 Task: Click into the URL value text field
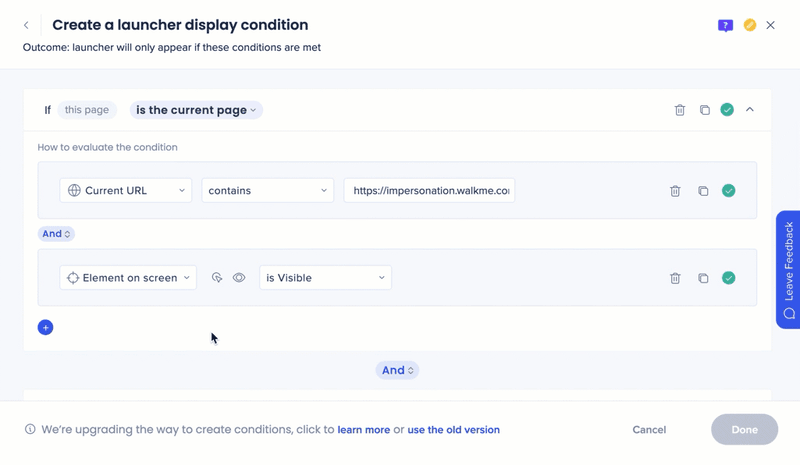pos(430,191)
